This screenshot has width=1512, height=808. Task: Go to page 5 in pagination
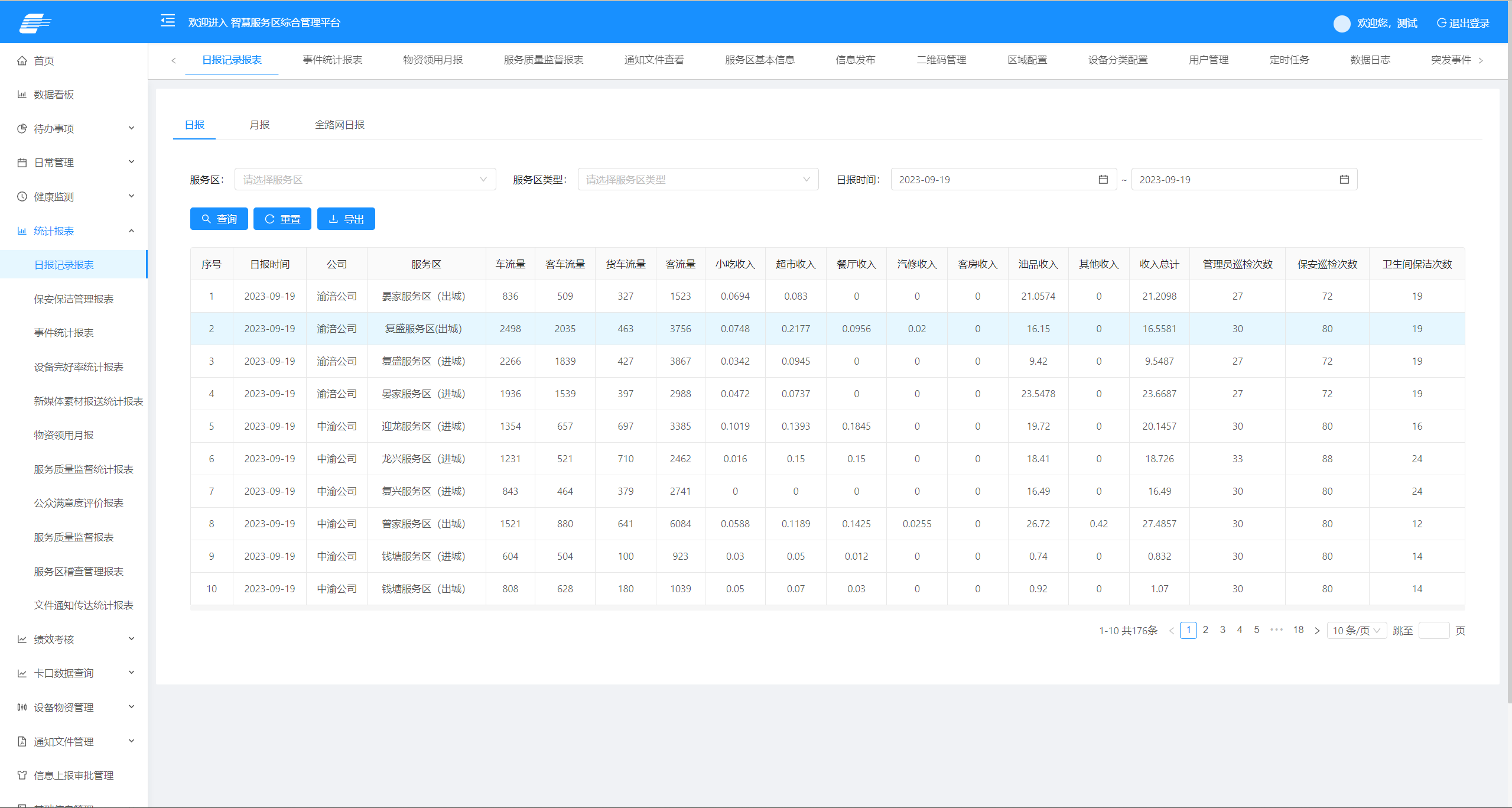coord(1257,630)
